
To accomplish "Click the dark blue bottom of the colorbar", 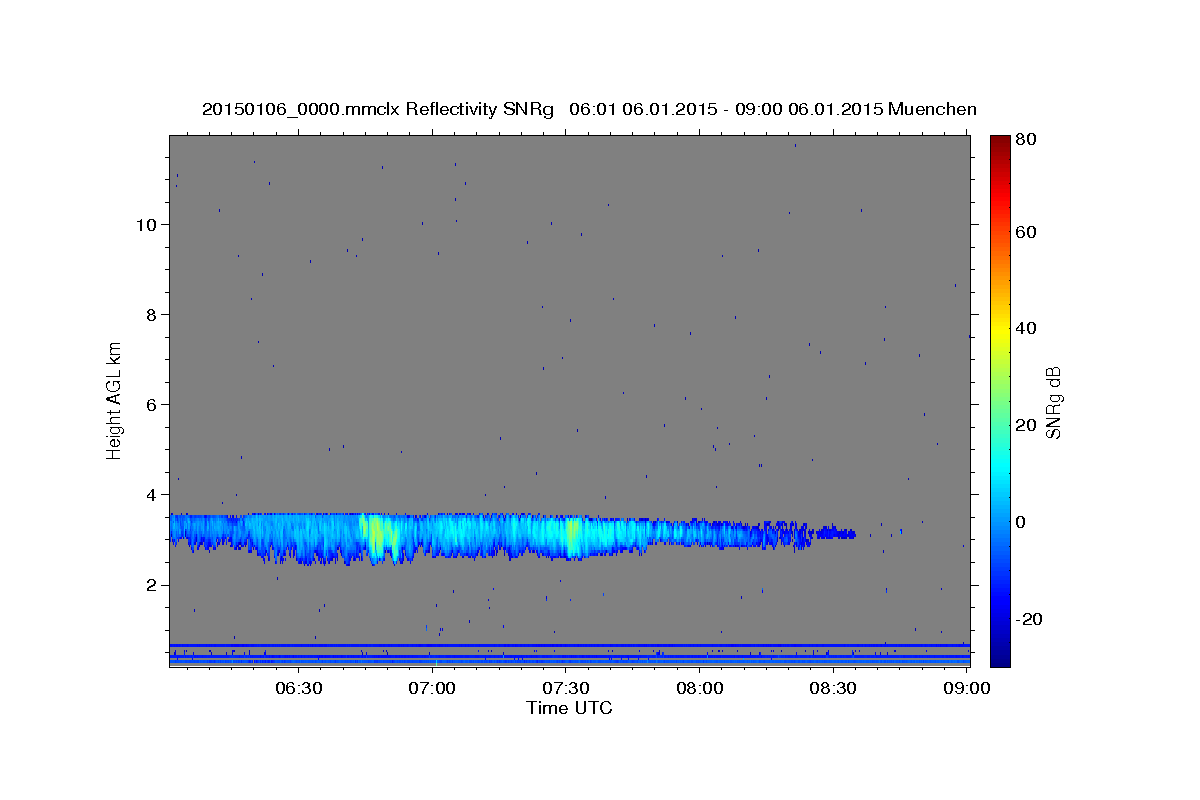I will click(1000, 655).
